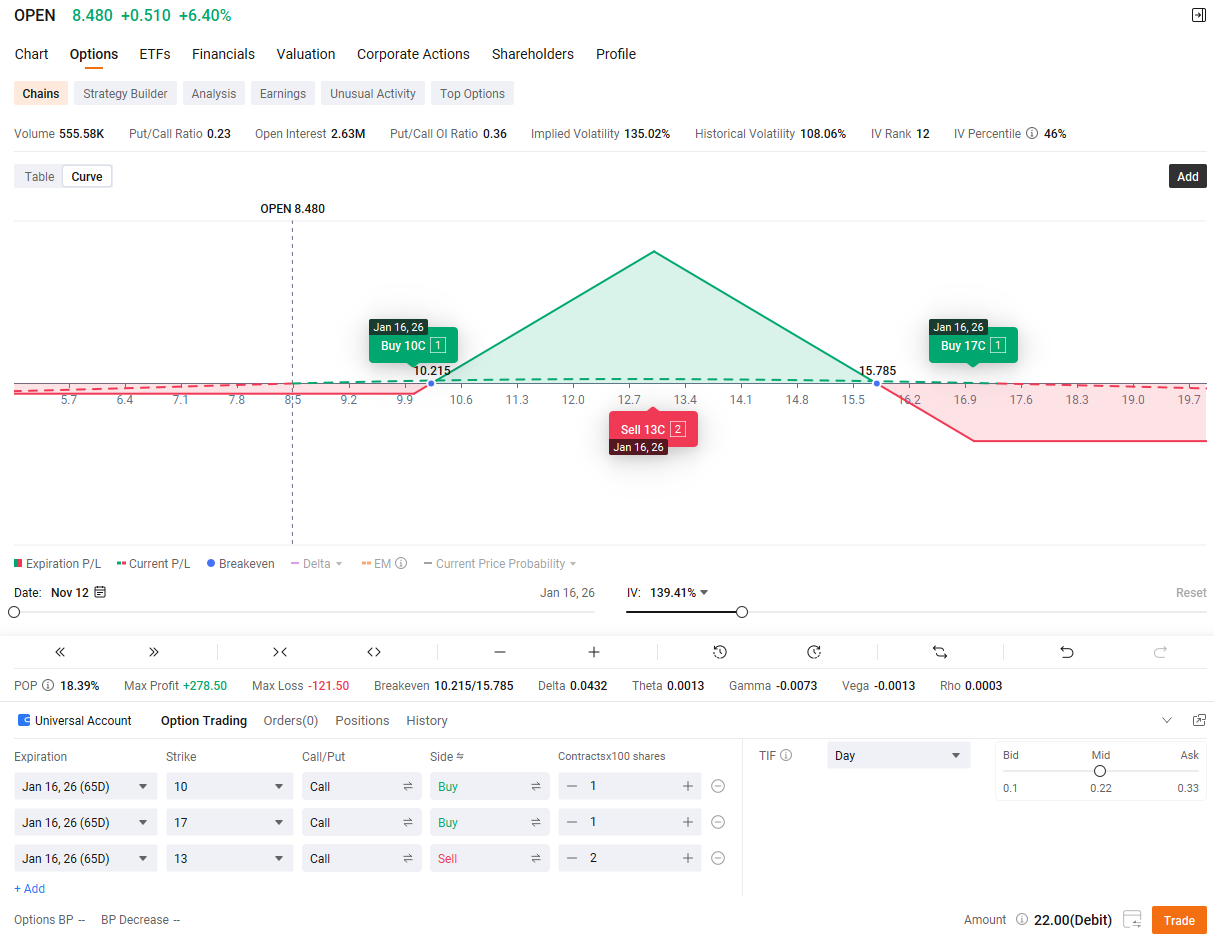Open the Positions tab in trading panel
This screenshot has height=939, width=1214.
click(362, 720)
